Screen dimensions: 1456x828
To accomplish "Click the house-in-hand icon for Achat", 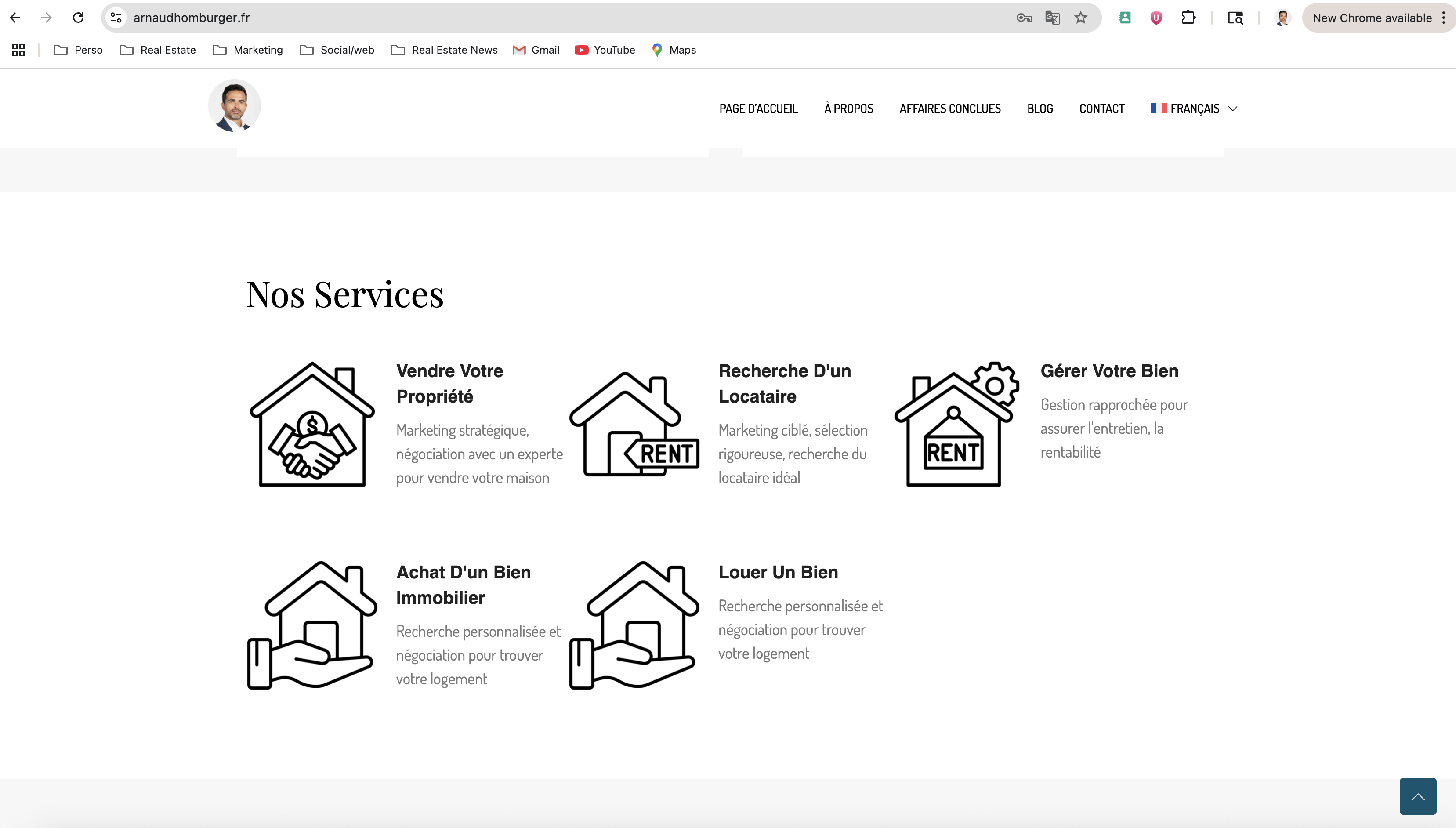I will pyautogui.click(x=312, y=625).
